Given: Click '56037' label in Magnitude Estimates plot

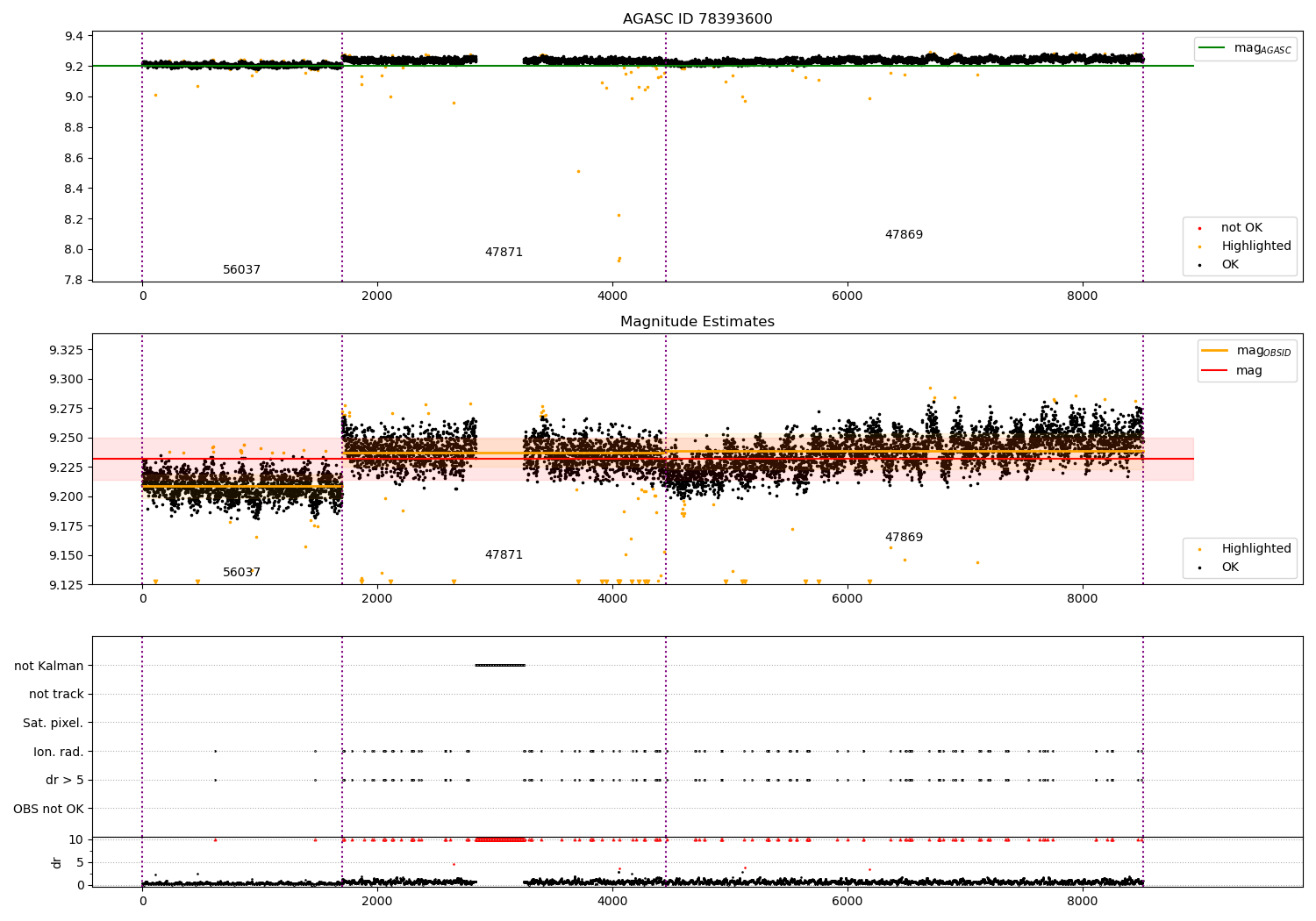Looking at the screenshot, I should pos(241,573).
